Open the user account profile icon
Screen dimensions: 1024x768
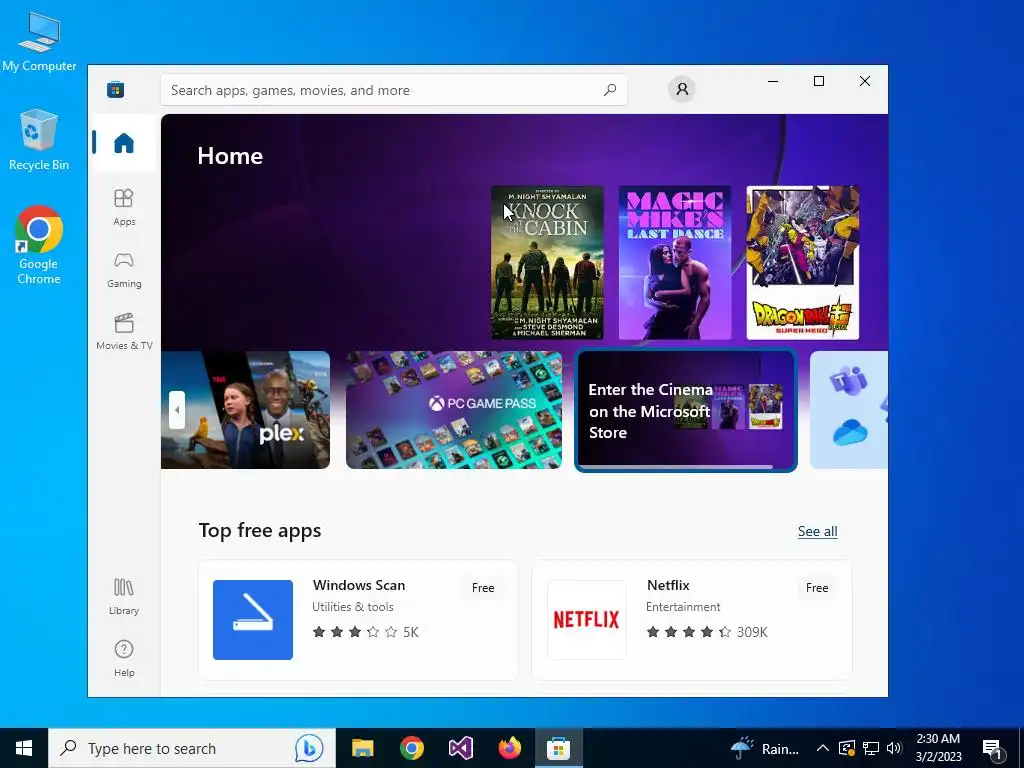pyautogui.click(x=682, y=89)
